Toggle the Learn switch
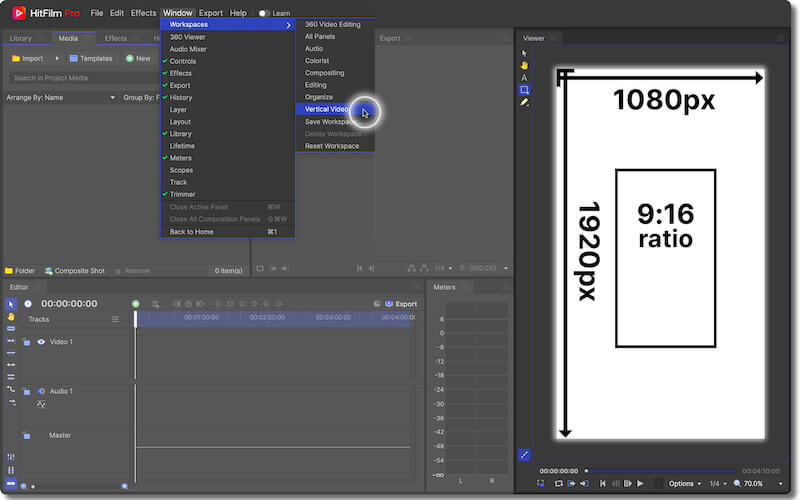This screenshot has height=500, width=800. [x=263, y=13]
